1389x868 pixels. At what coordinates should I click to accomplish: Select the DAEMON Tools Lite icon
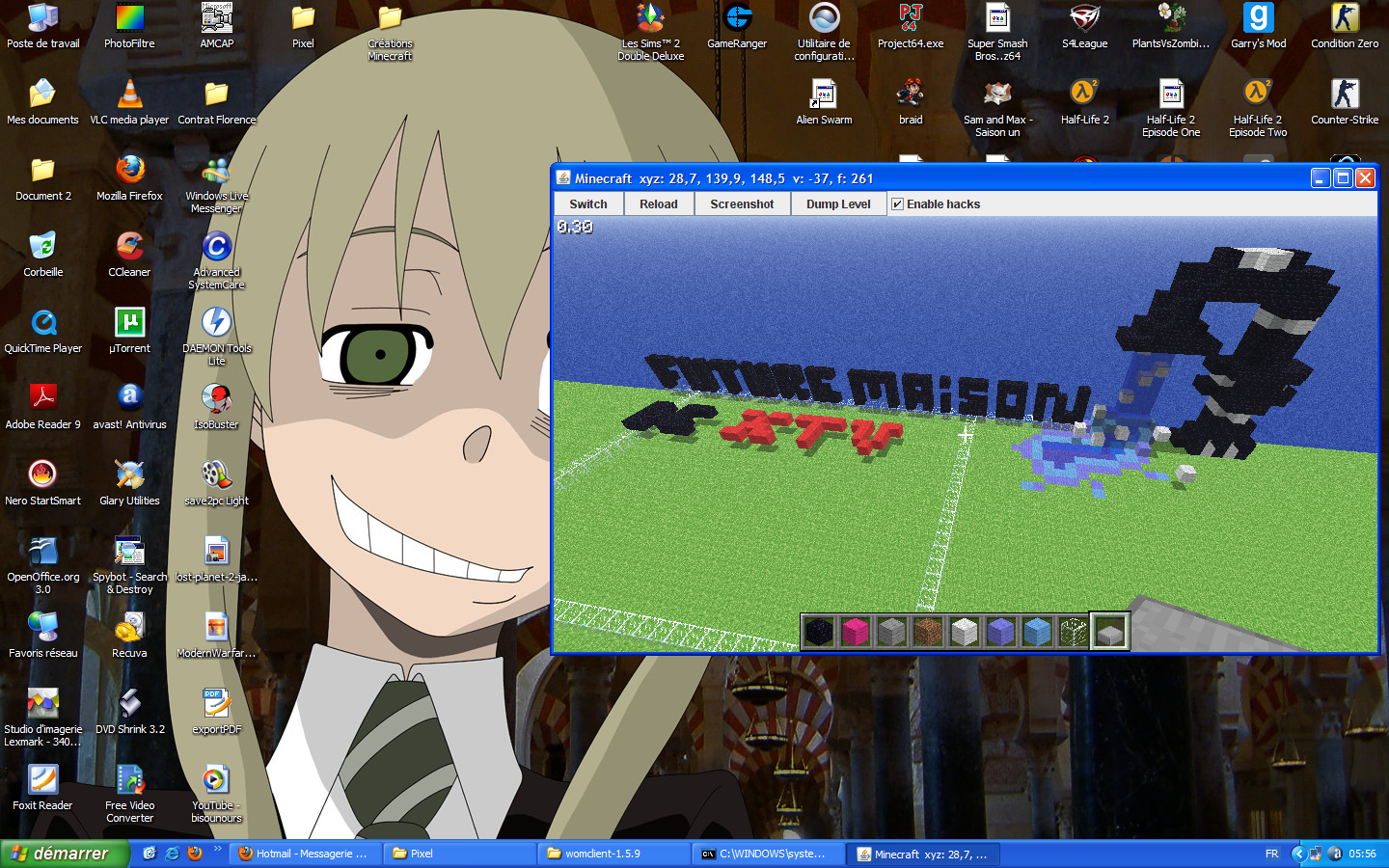216,337
